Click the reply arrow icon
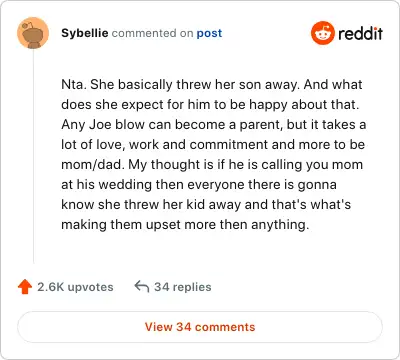 (x=142, y=286)
